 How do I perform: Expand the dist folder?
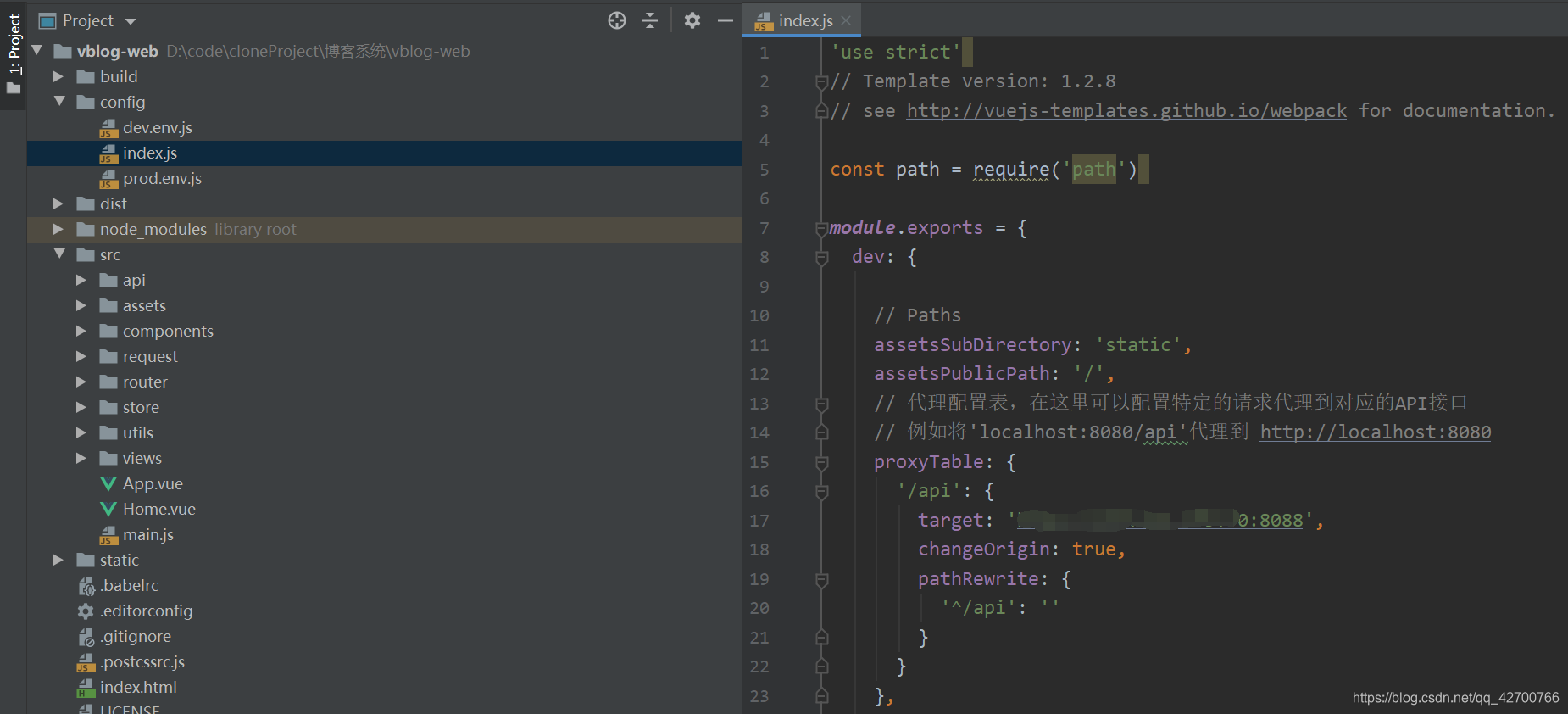(58, 204)
